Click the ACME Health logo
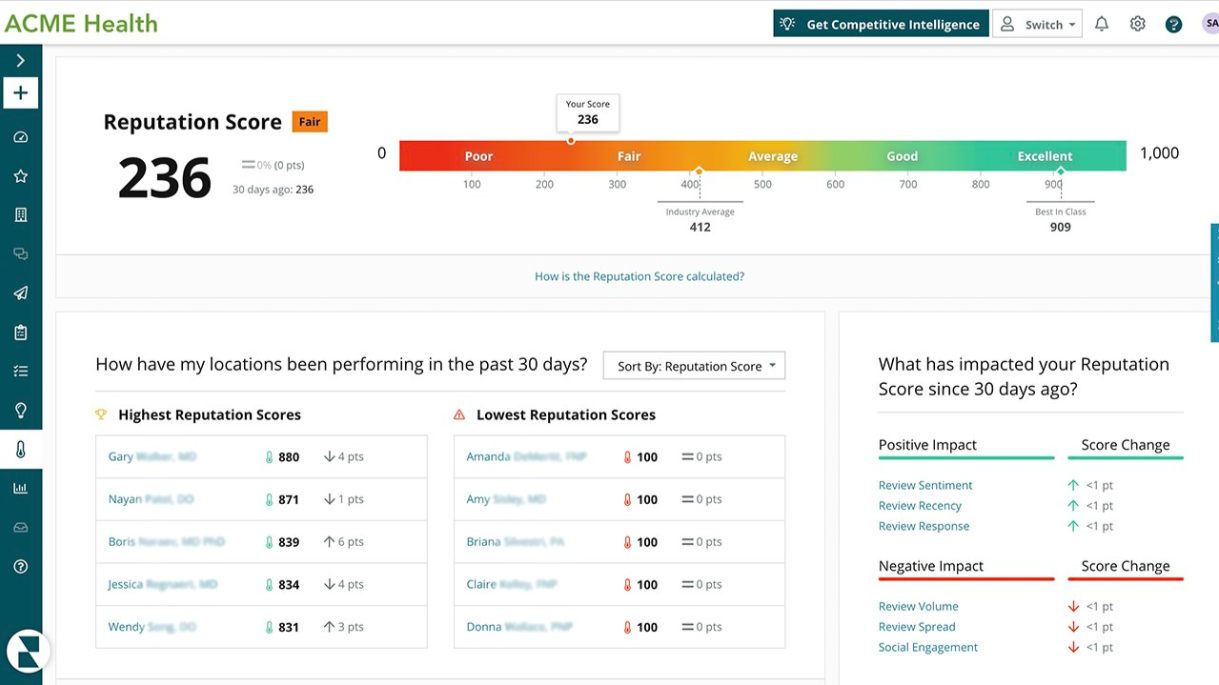 click(x=81, y=23)
